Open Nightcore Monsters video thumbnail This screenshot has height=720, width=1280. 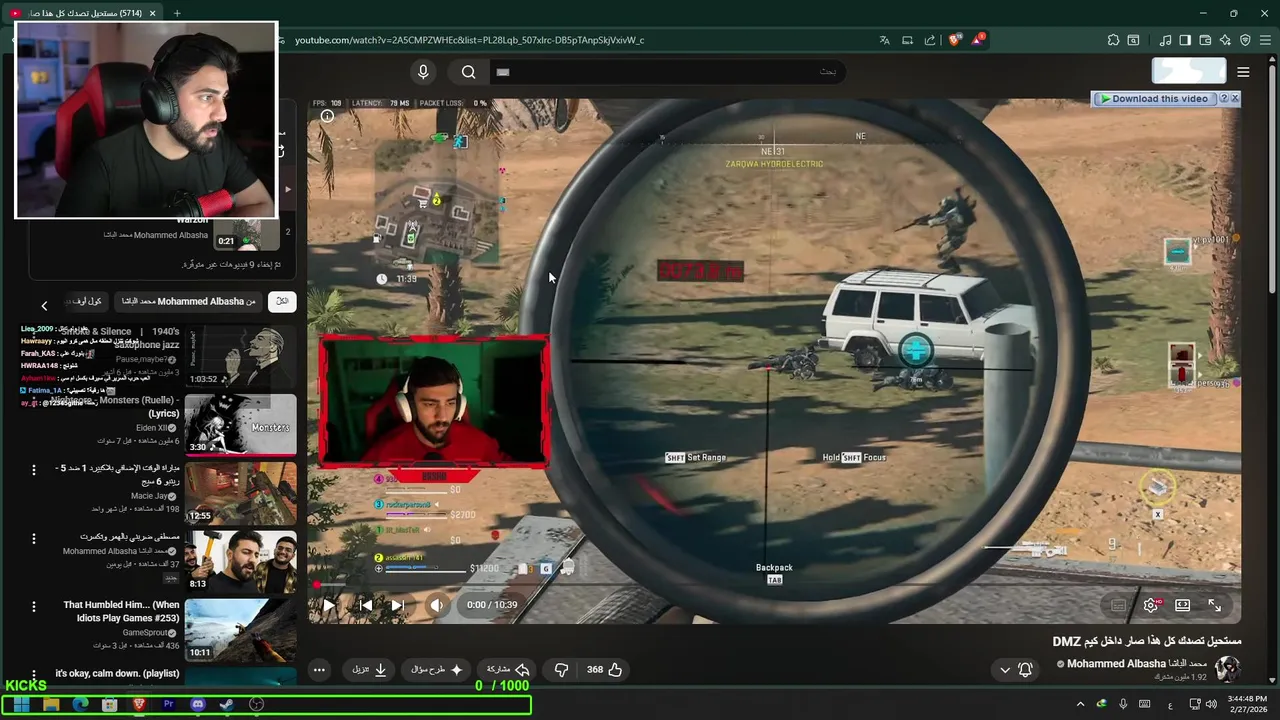240,425
